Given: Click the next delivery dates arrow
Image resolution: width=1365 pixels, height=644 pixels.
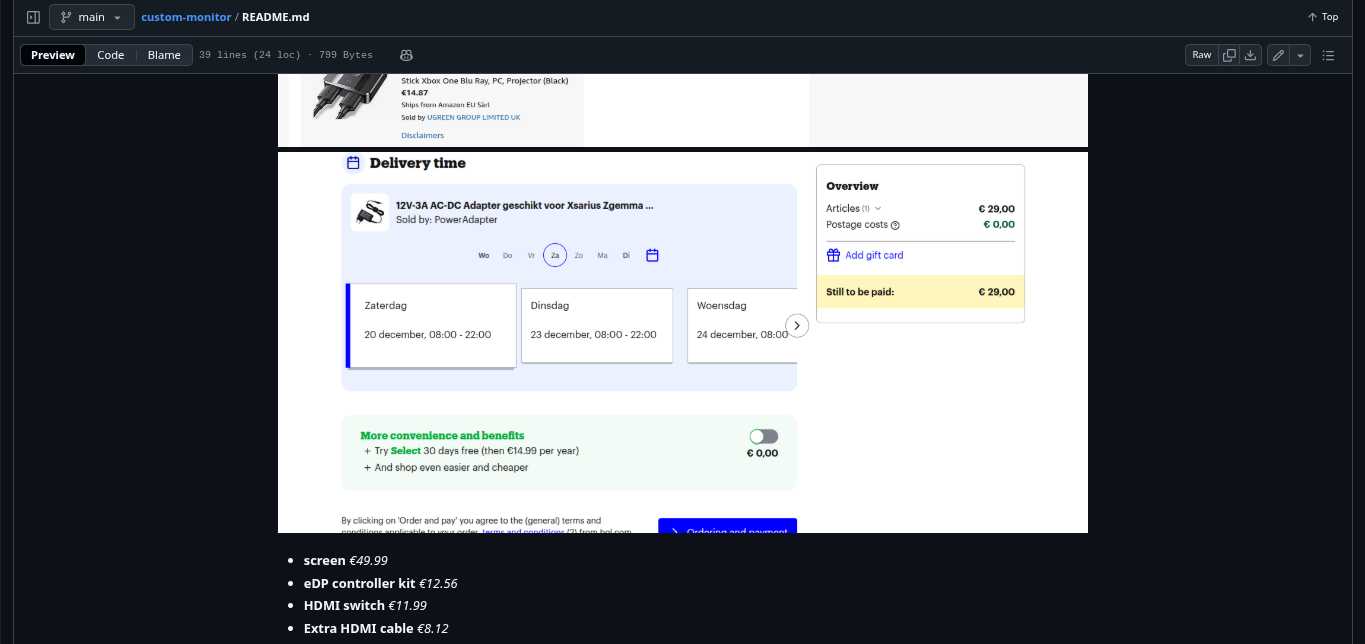Looking at the screenshot, I should tap(797, 325).
